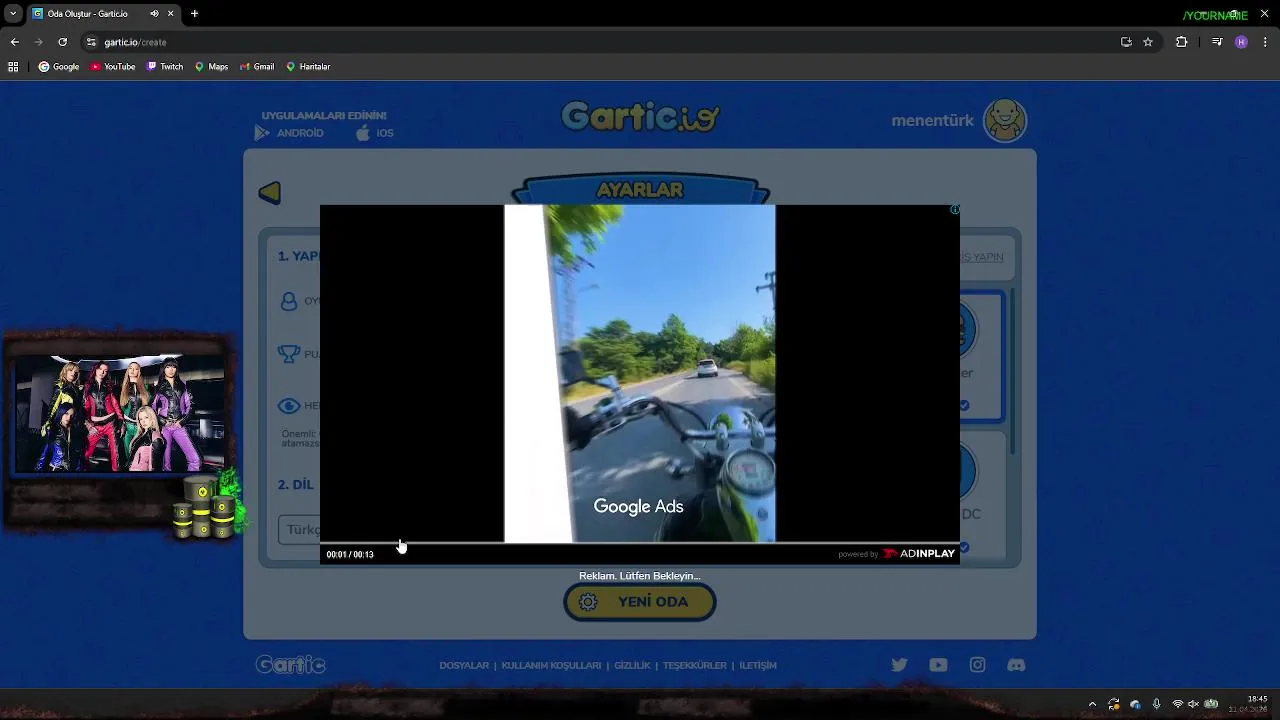Open Gartic's YouTube channel
Viewport: 1280px width, 720px height.
point(938,665)
